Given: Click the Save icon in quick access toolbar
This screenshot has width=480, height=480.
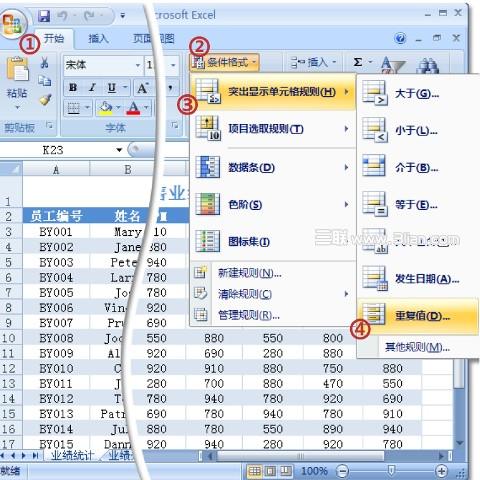Looking at the screenshot, I should 44,16.
